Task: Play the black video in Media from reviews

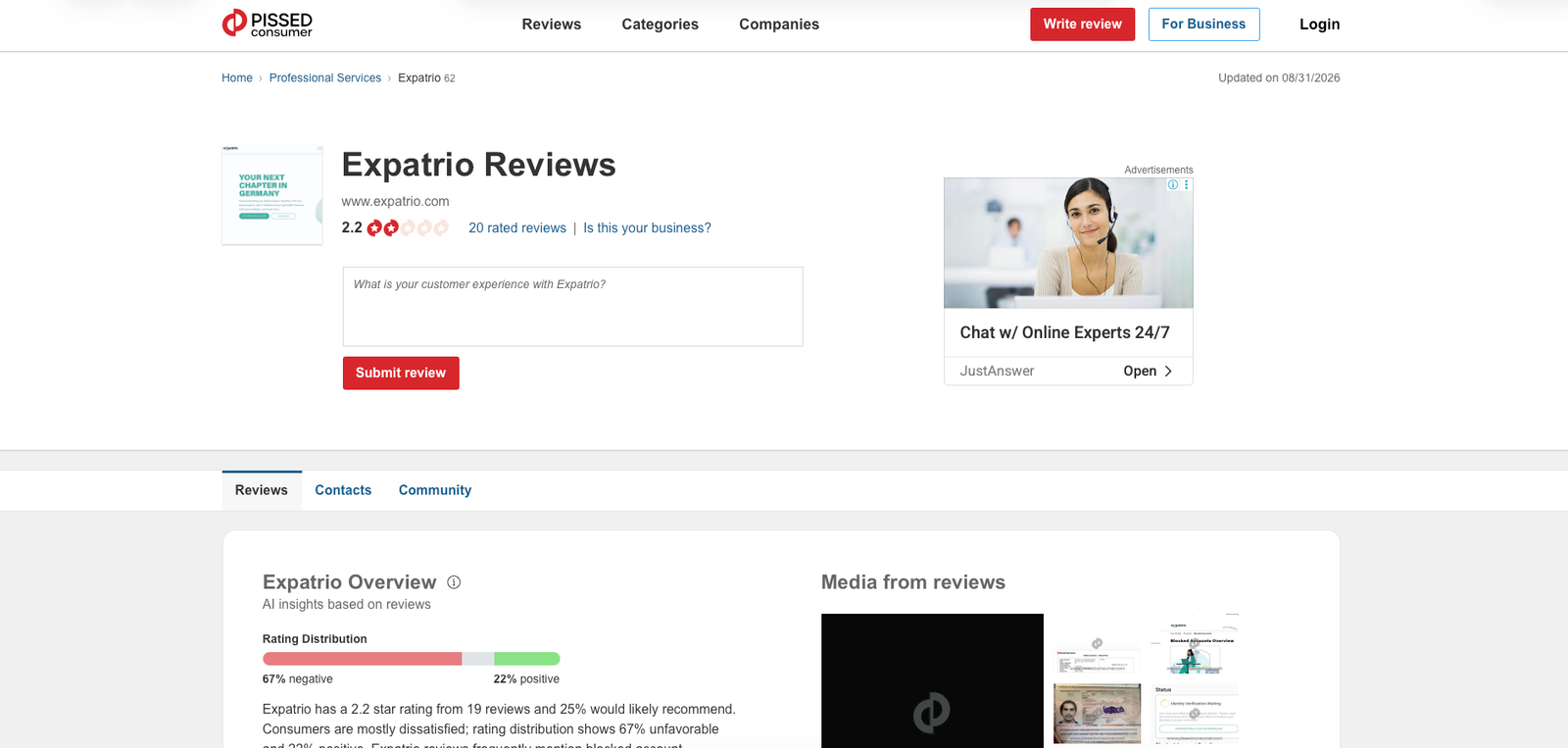Action: coord(932,681)
